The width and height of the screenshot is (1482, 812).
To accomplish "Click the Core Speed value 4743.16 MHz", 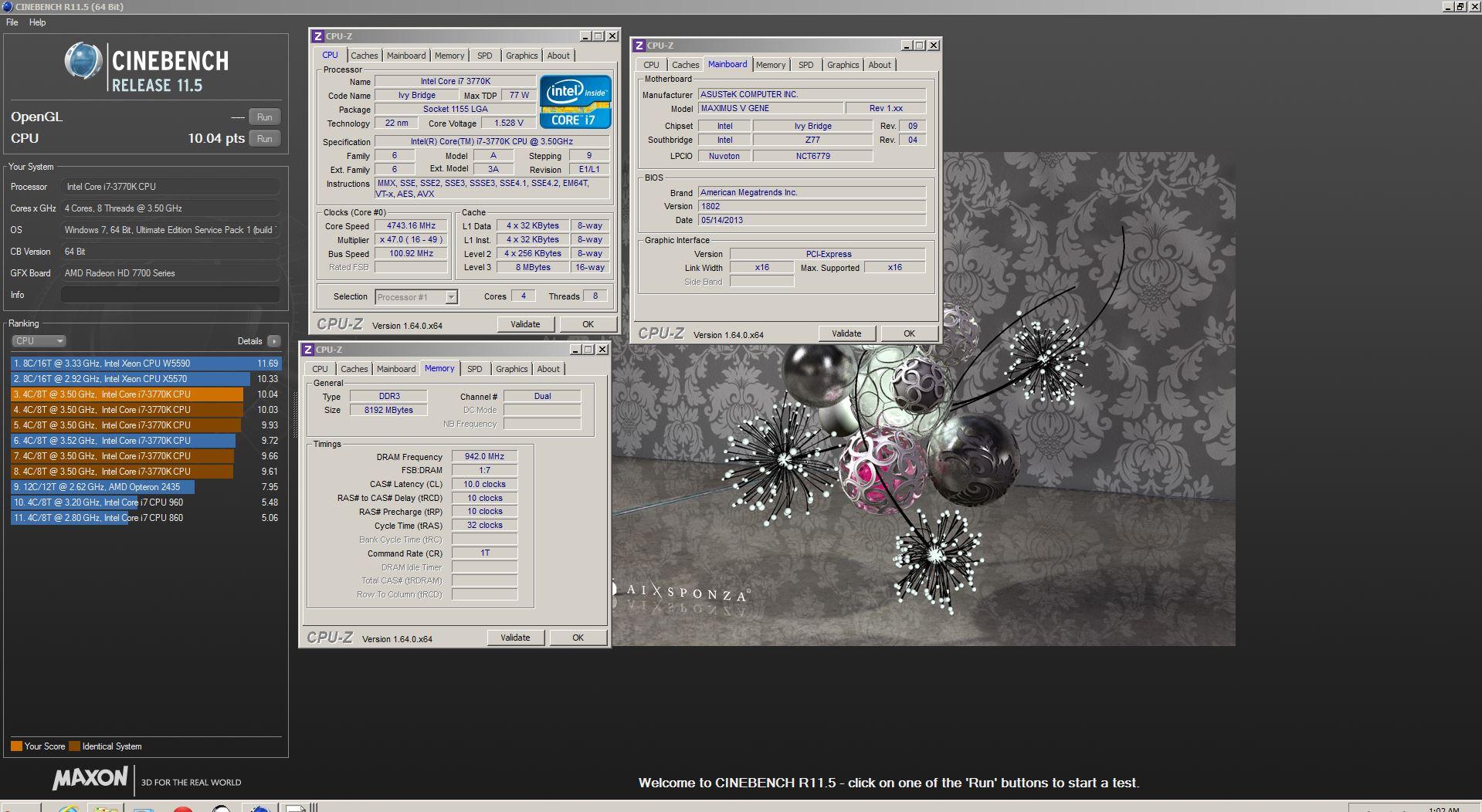I will pos(412,226).
